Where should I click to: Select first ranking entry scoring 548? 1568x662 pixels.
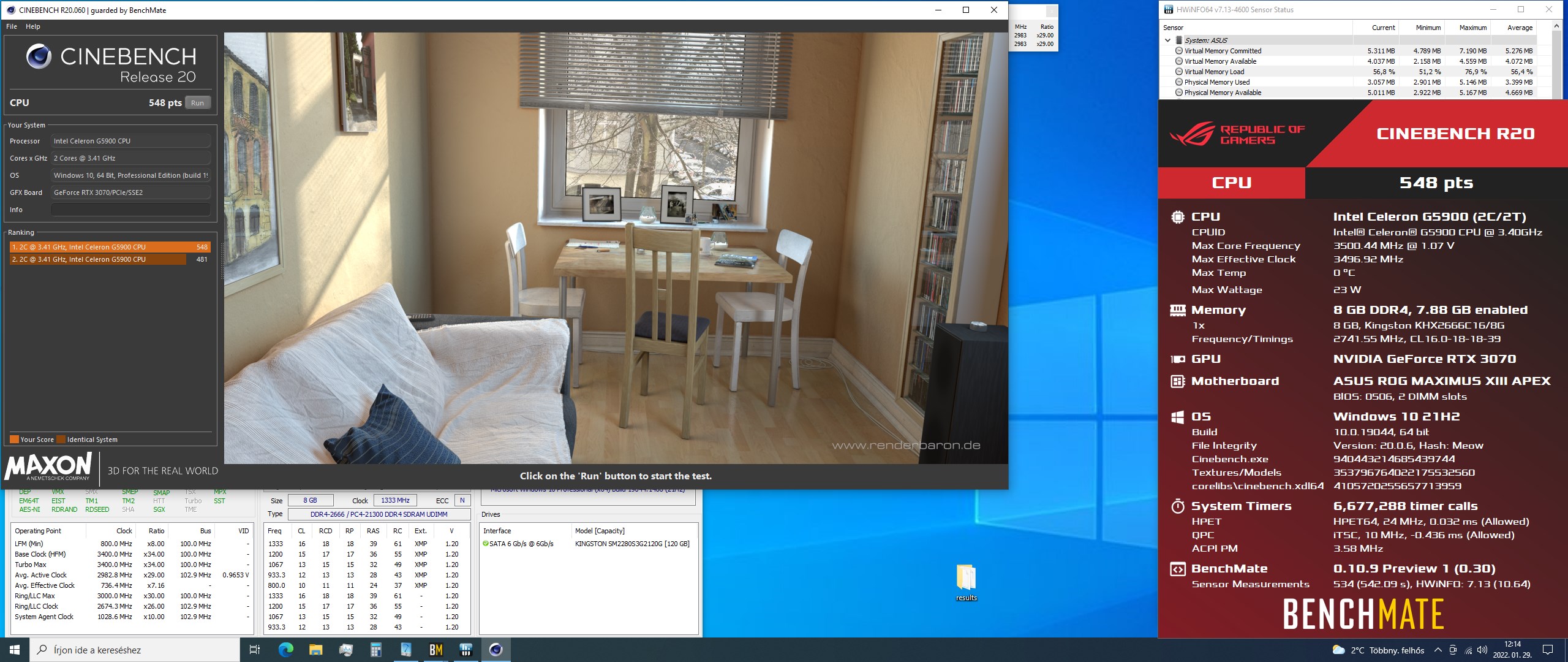[x=110, y=247]
